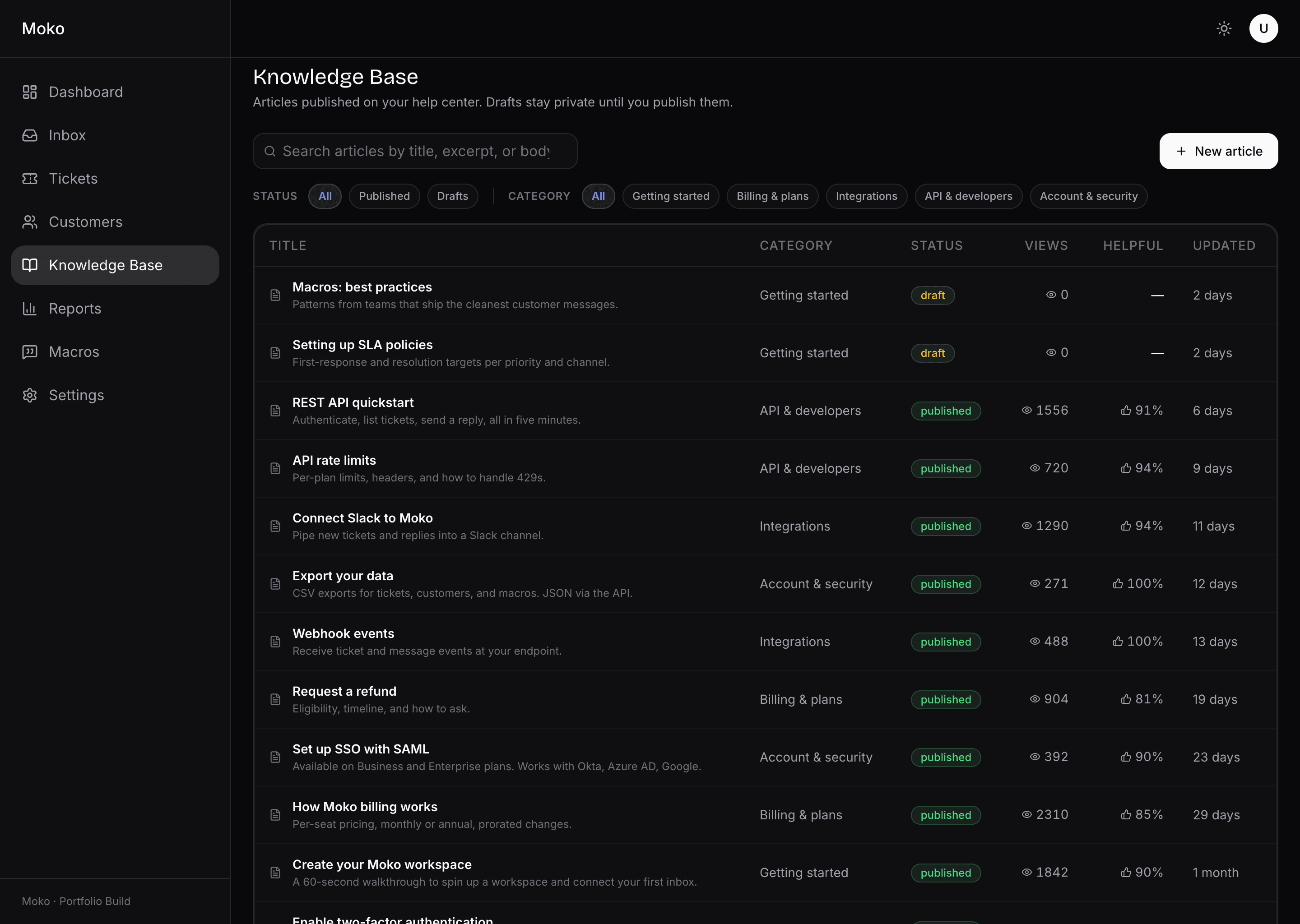
Task: Click draft badge on Setting up SLA policies
Action: [932, 353]
